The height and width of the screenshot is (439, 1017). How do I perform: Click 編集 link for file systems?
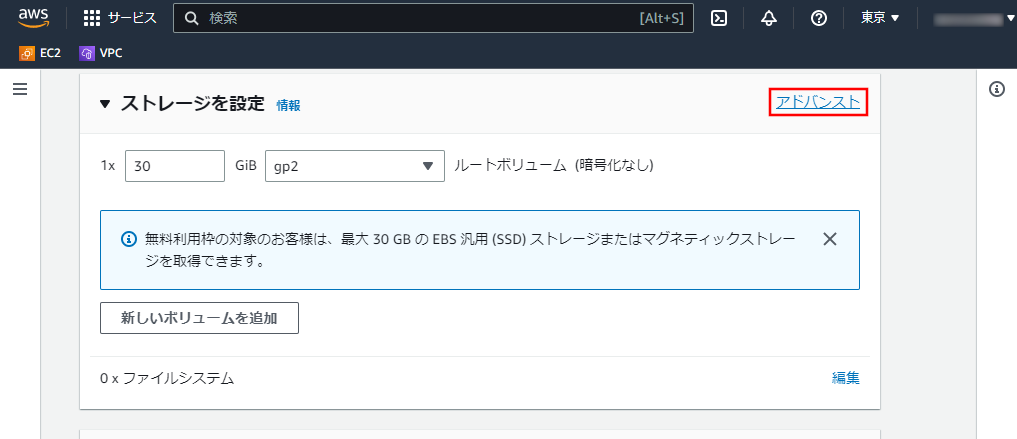pos(846,378)
